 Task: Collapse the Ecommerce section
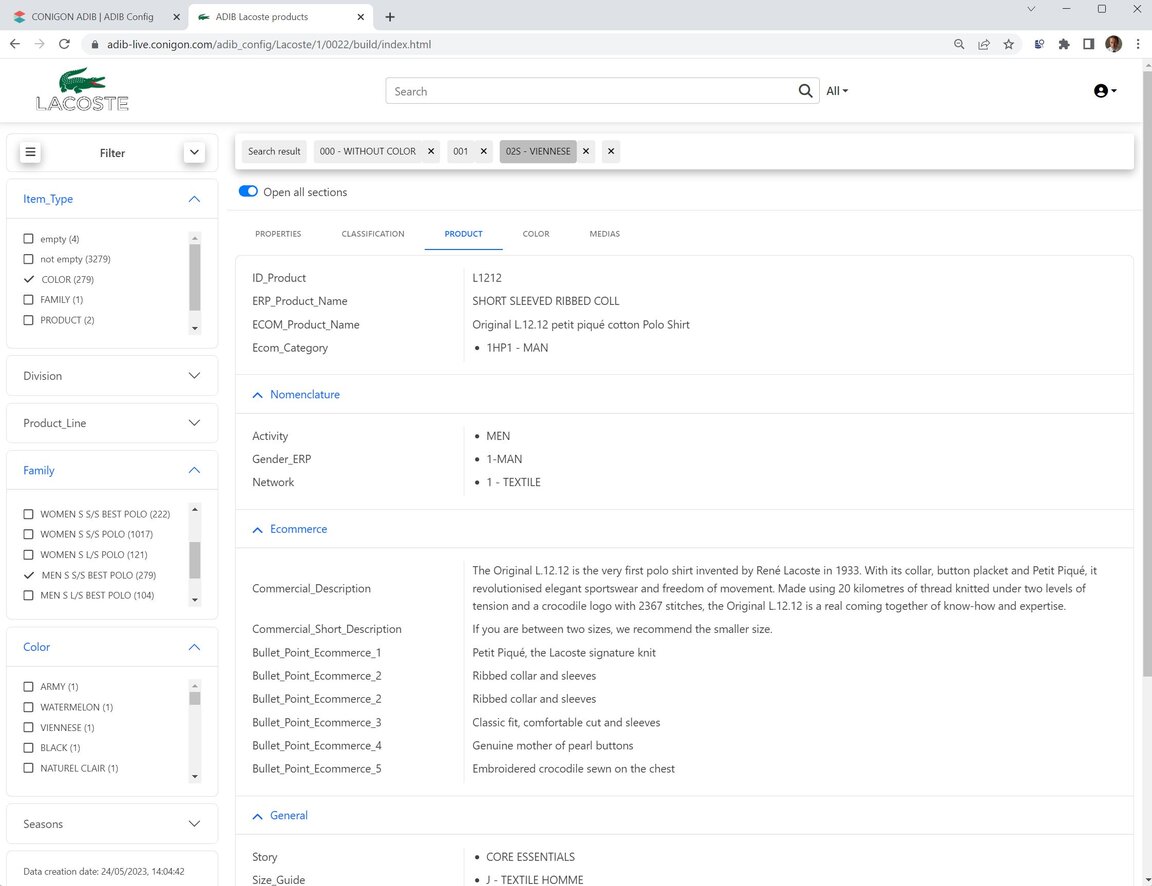257,530
